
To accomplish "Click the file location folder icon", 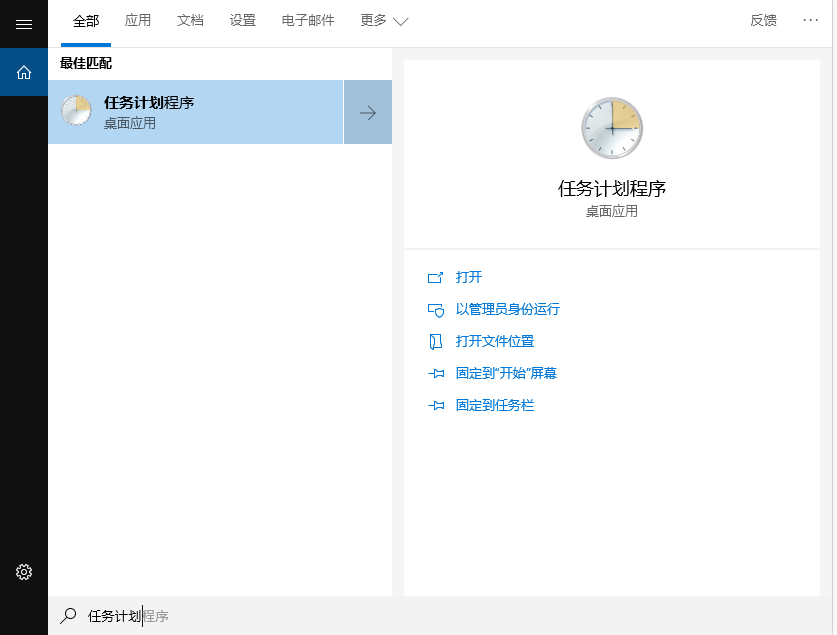I will coord(436,342).
